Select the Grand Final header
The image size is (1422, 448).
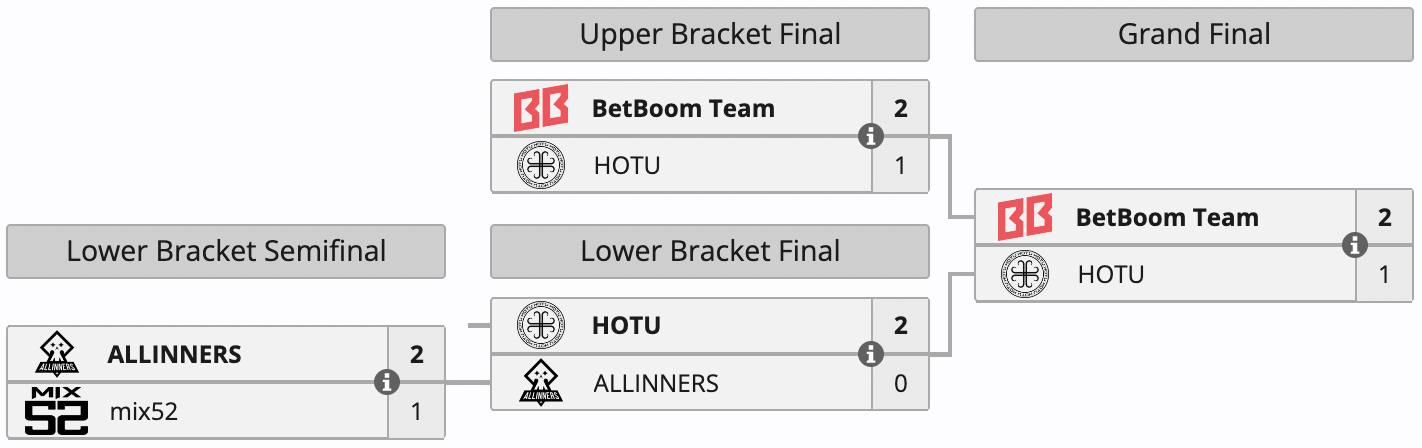1194,35
